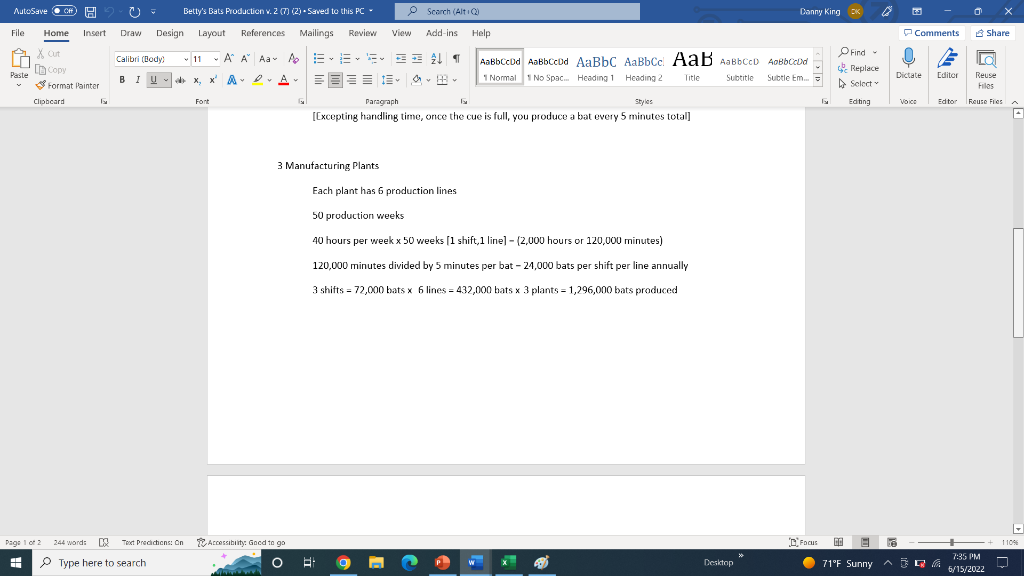Apply paragraph shading color

pos(417,80)
